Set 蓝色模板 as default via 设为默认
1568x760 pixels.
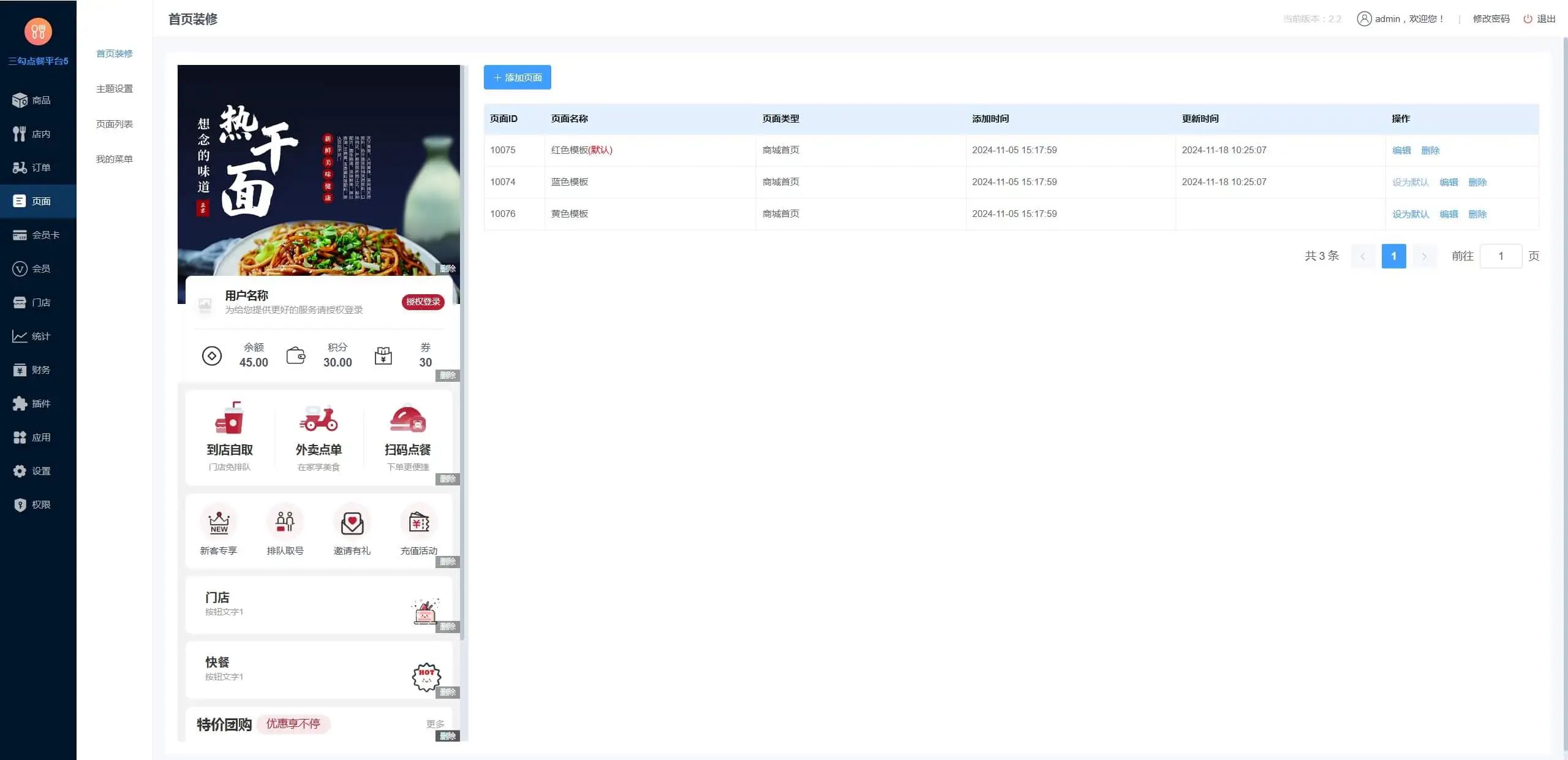point(1410,182)
